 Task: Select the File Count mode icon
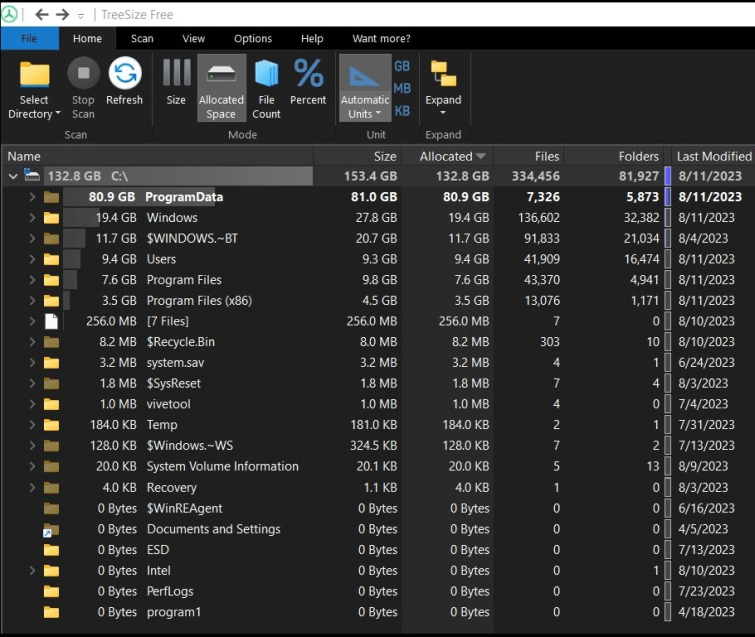tap(266, 75)
